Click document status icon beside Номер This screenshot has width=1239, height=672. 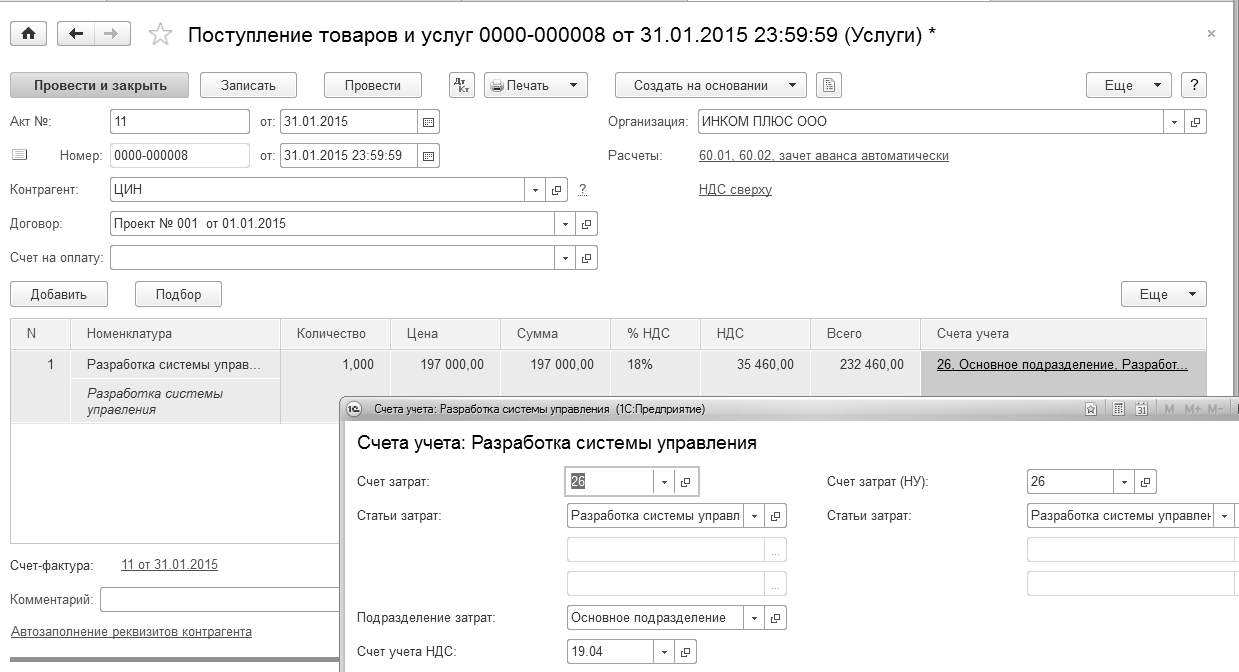click(20, 155)
